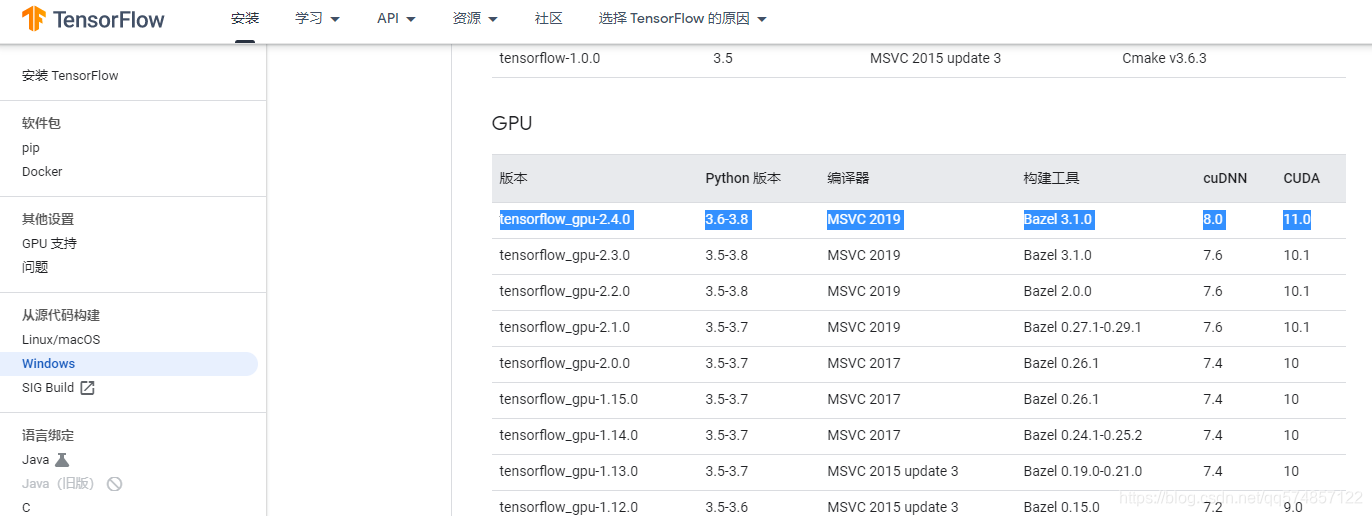The image size is (1372, 516).
Task: Open the GPU 支持 sidebar link
Action: pos(49,244)
